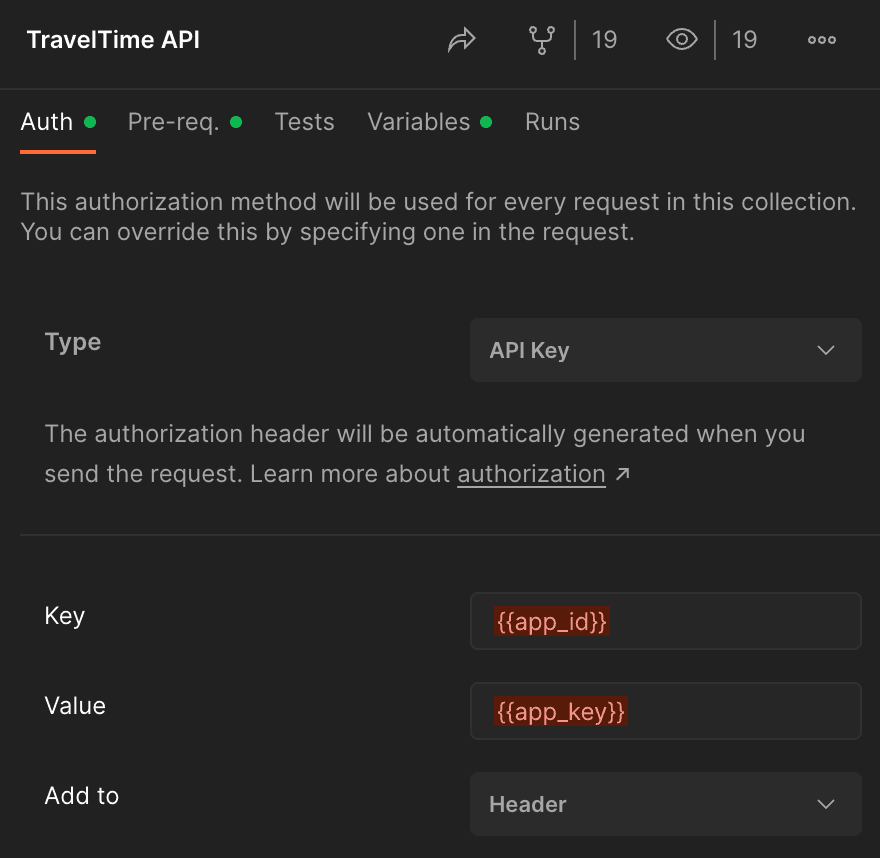This screenshot has height=858, width=880.
Task: Open the Type dropdown showing API Key
Action: [x=666, y=350]
